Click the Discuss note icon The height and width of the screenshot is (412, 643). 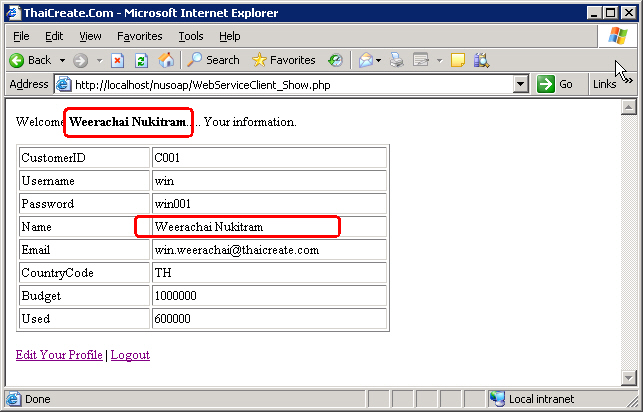click(x=458, y=61)
